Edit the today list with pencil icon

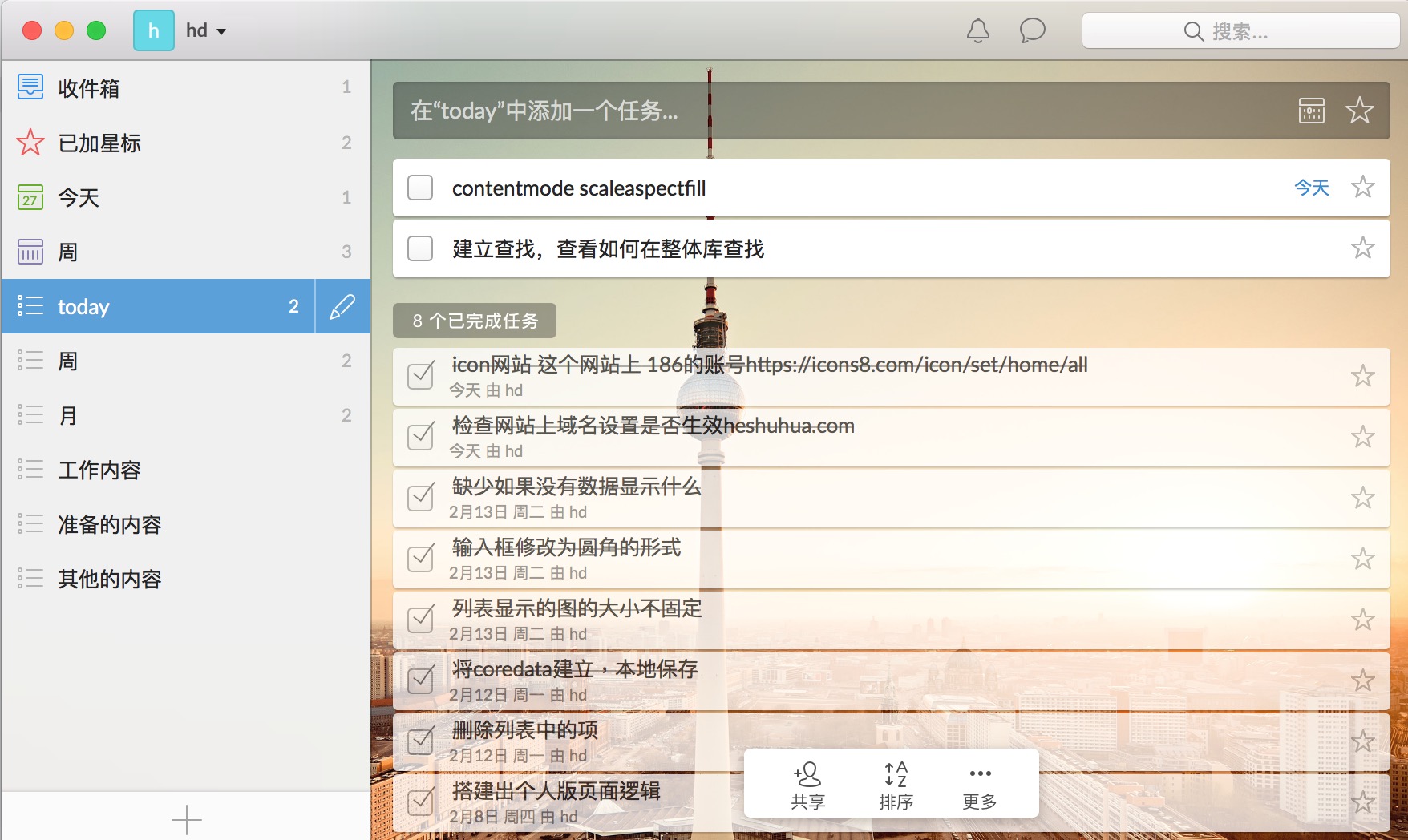[342, 306]
